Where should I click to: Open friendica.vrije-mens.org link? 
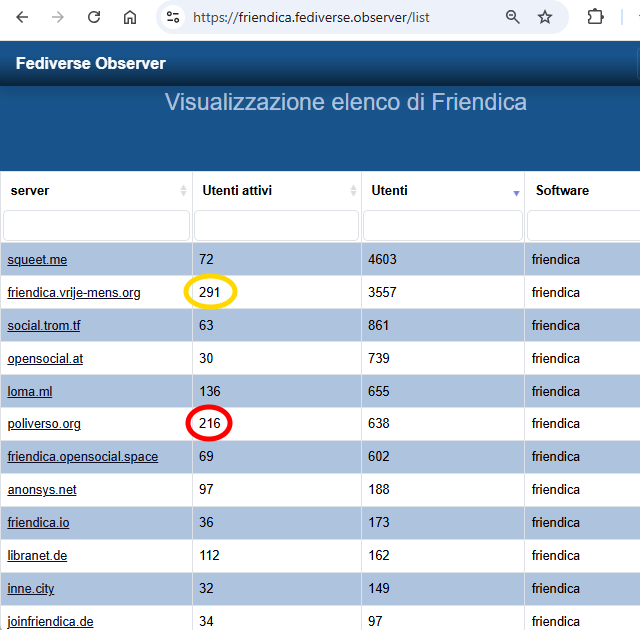74,293
